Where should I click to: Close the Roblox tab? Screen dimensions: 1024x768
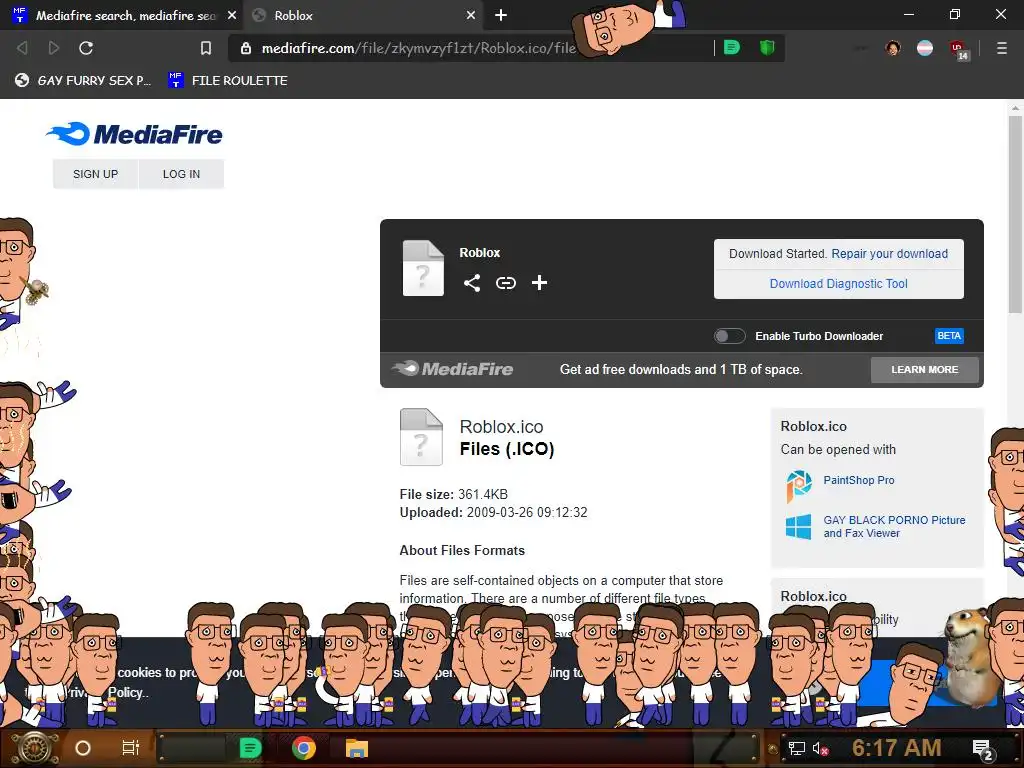pyautogui.click(x=471, y=15)
